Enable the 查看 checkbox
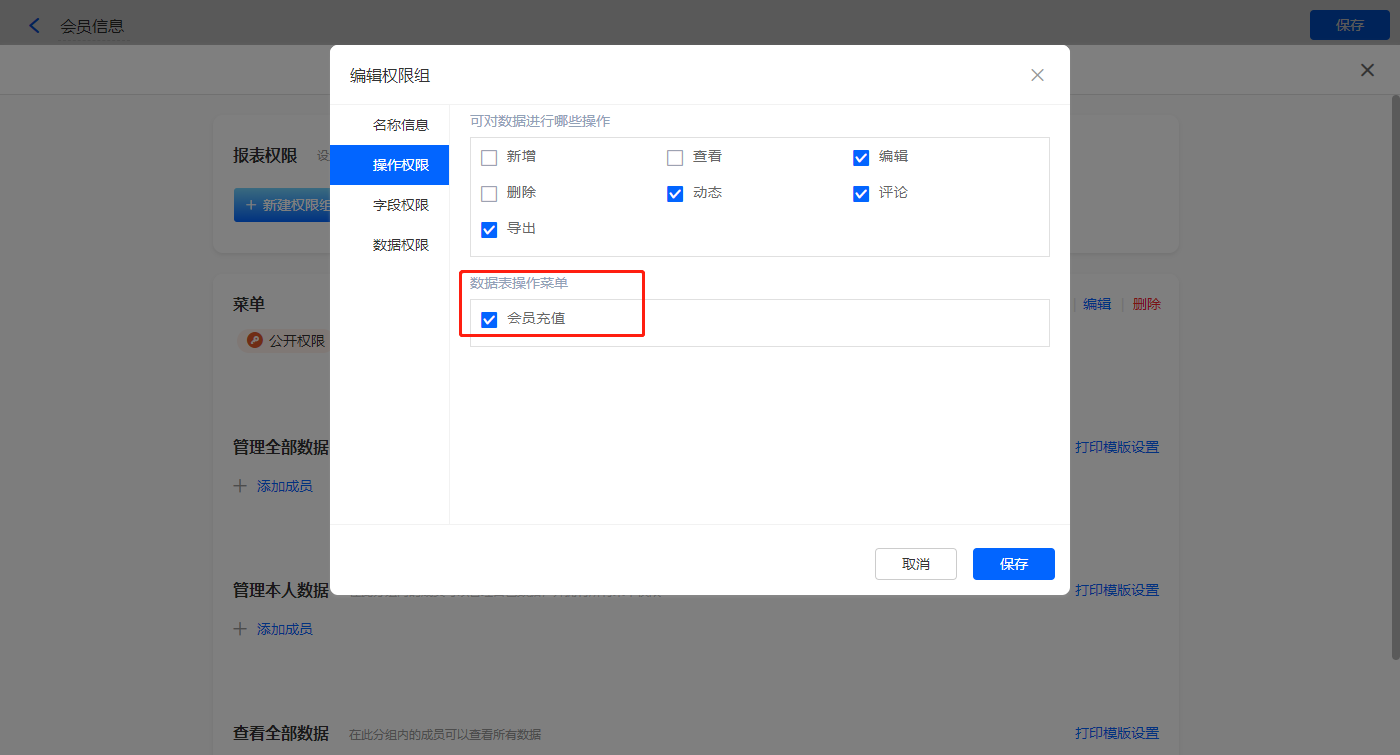This screenshot has width=1400, height=755. [x=675, y=157]
